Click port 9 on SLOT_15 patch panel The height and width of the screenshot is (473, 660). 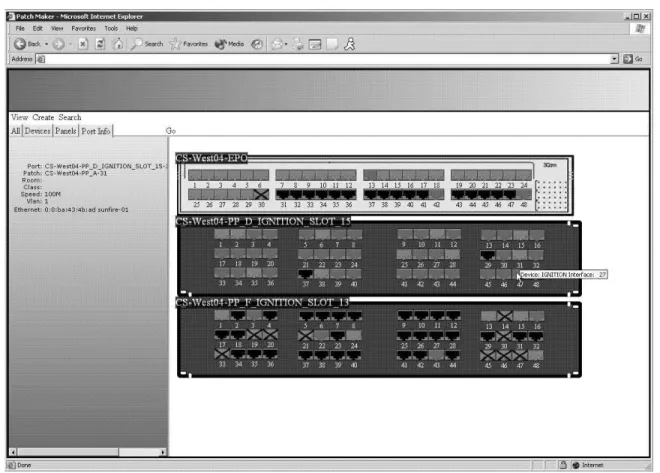tap(405, 234)
